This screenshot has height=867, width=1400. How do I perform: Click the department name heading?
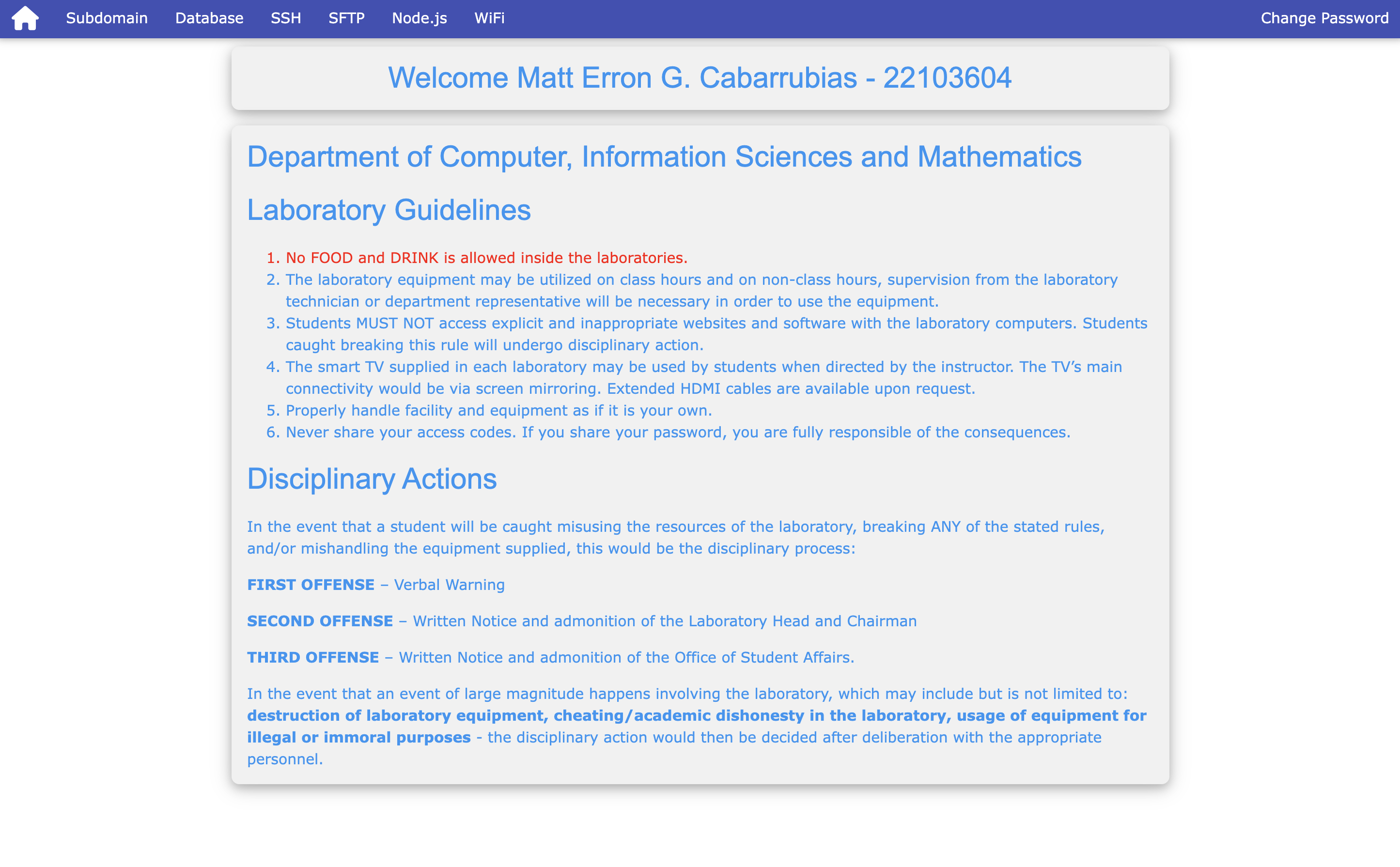(x=664, y=156)
